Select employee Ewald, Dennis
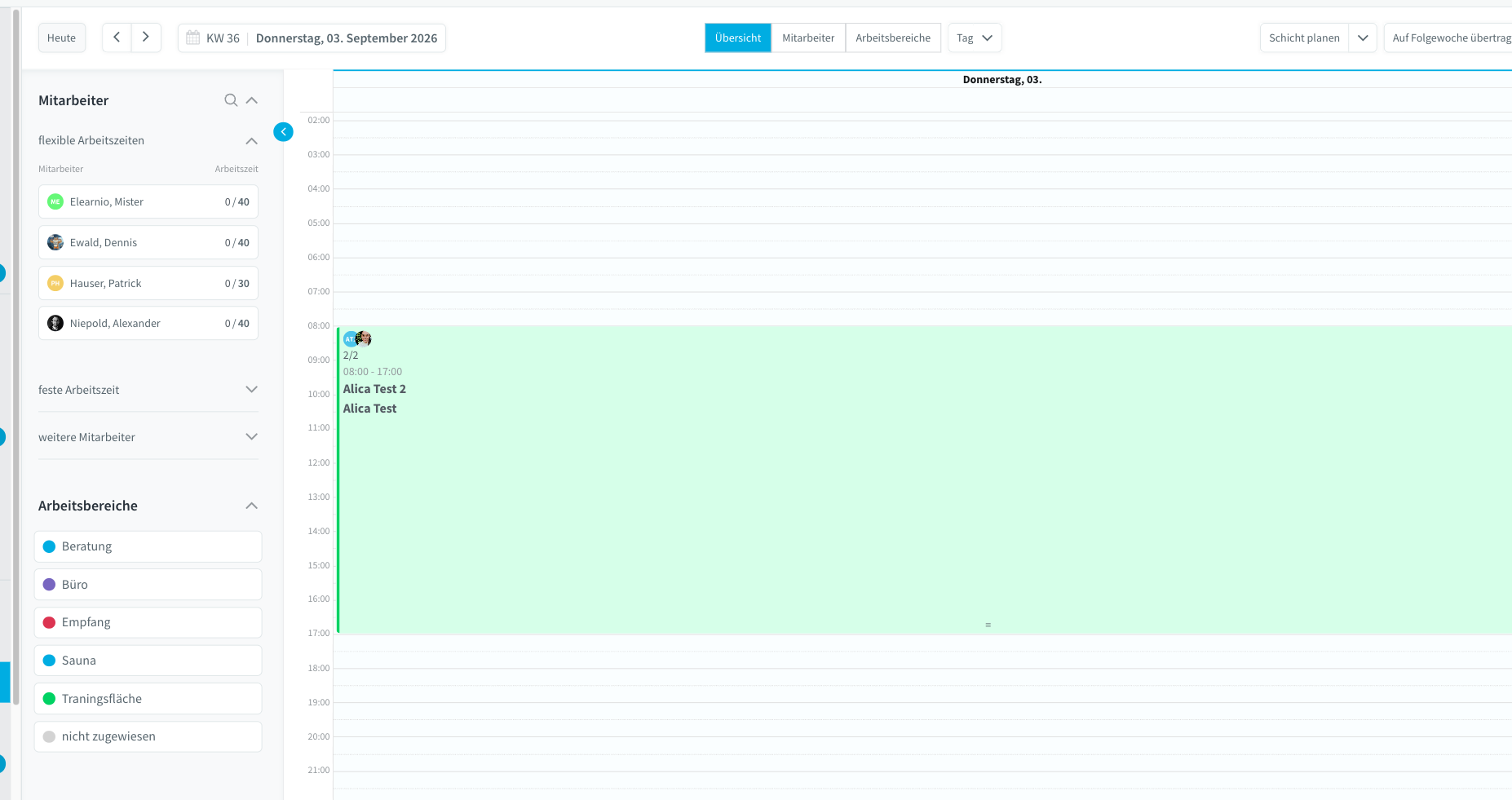Viewport: 1512px width, 800px height. tap(148, 242)
